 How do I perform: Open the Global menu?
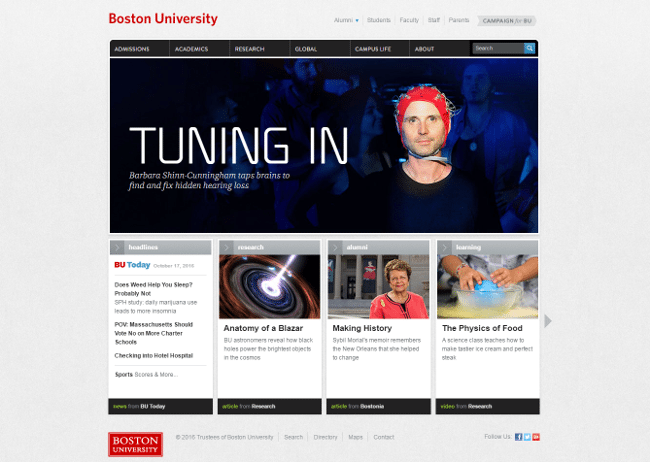pyautogui.click(x=306, y=49)
